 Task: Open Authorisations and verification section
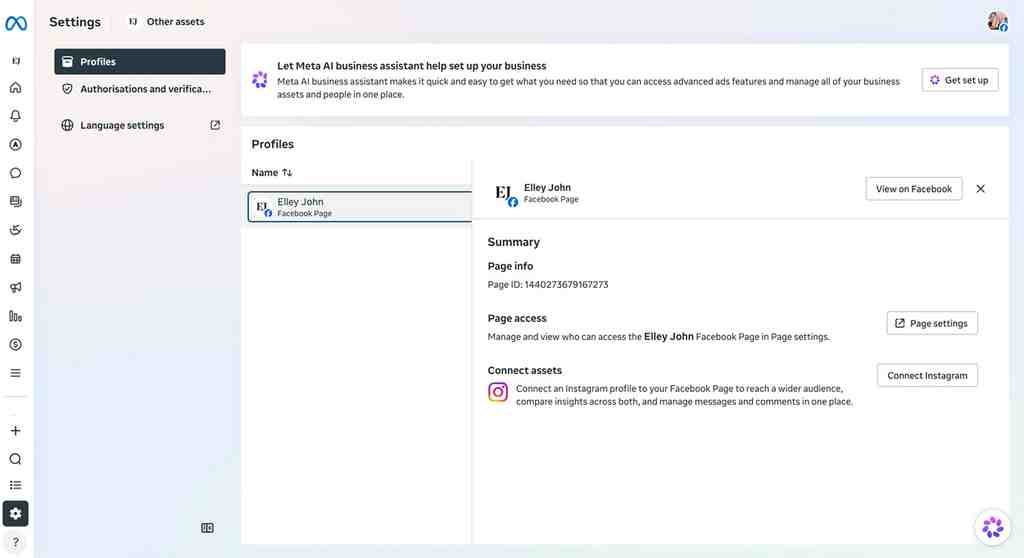pos(140,89)
